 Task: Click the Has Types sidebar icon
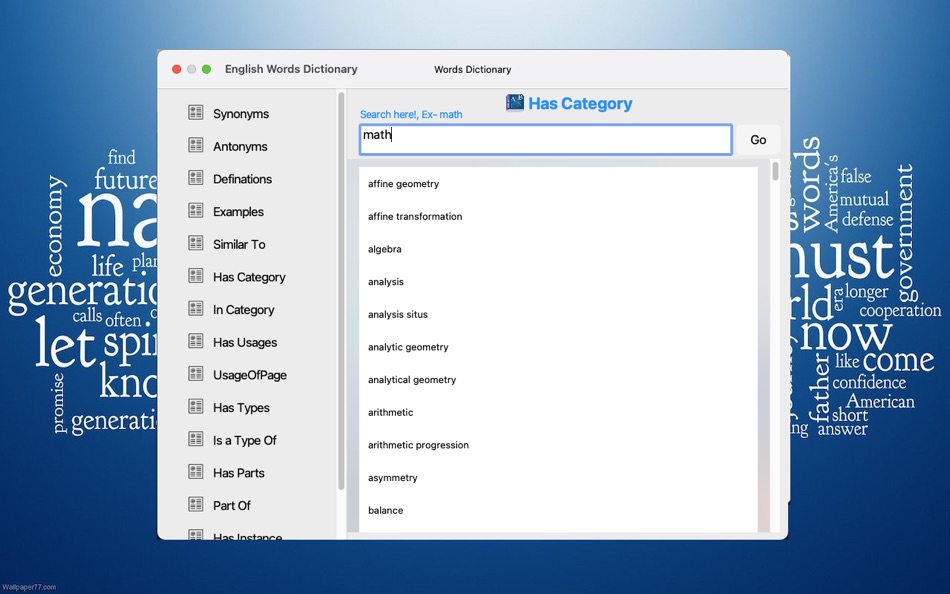(195, 406)
